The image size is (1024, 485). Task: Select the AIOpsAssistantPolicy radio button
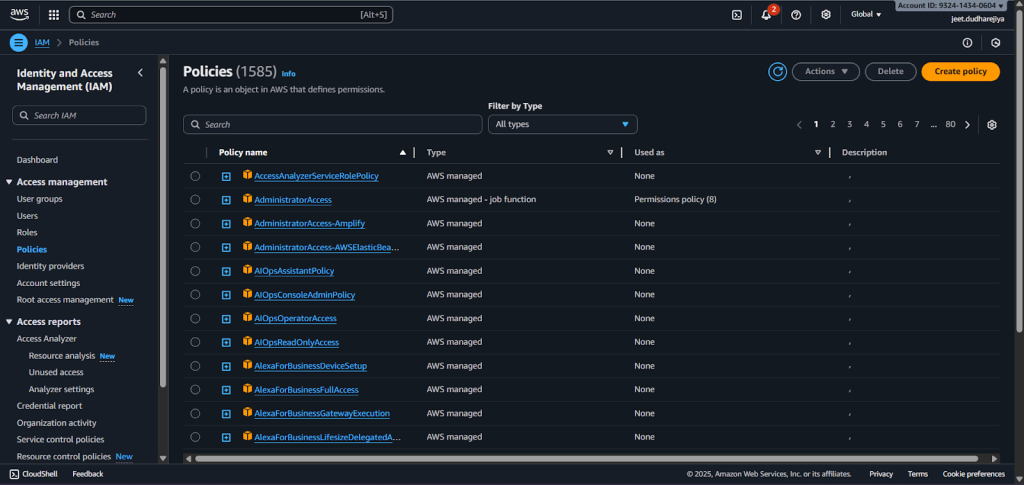[195, 271]
